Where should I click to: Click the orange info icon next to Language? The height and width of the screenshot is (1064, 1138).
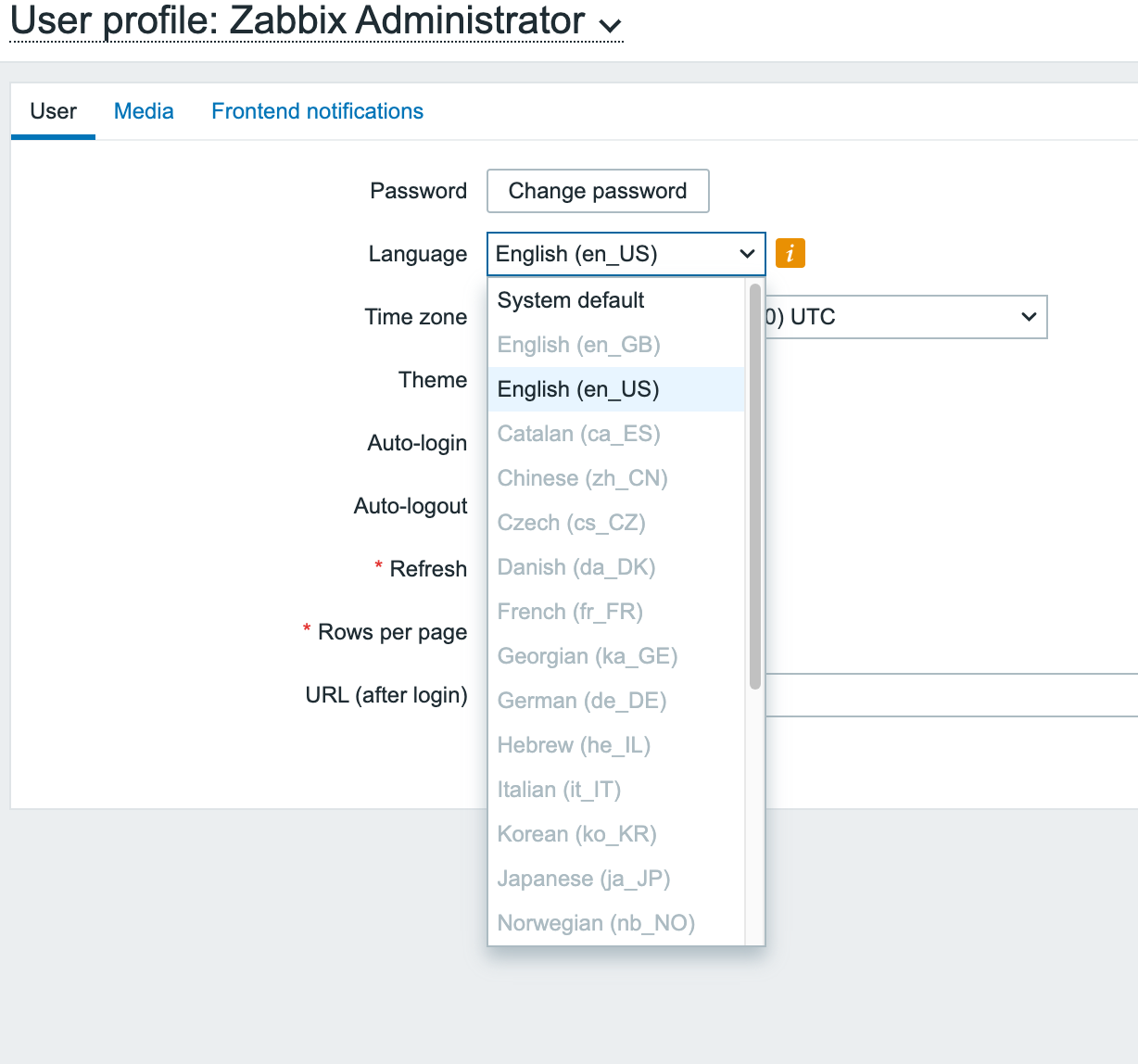(x=790, y=252)
